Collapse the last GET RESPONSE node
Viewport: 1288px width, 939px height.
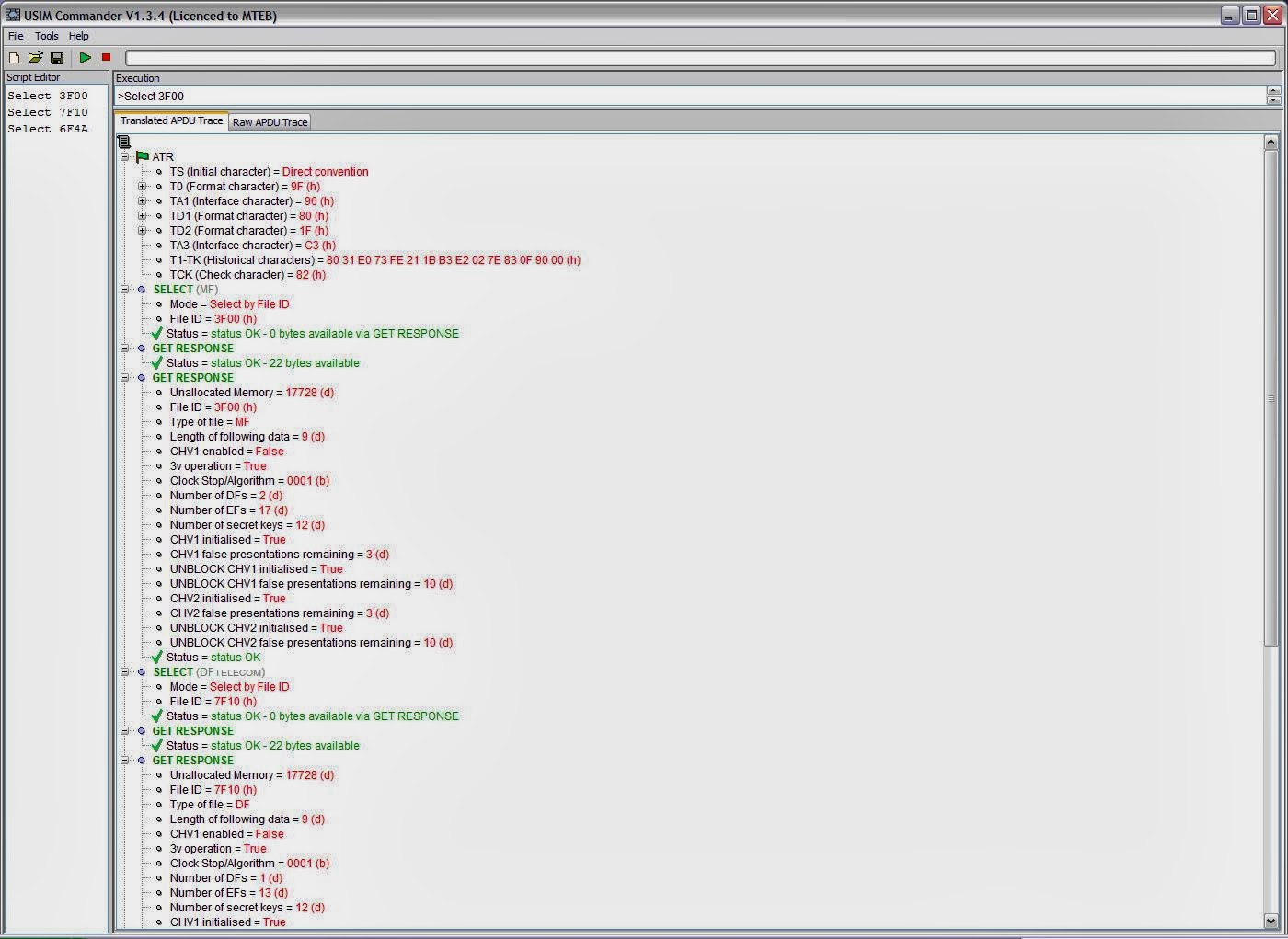tap(125, 761)
